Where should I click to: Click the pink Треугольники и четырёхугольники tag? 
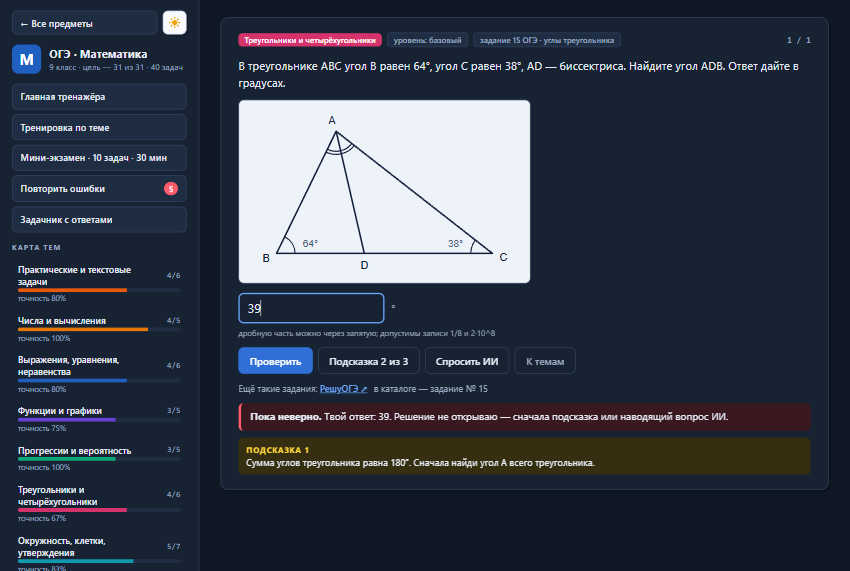click(310, 40)
